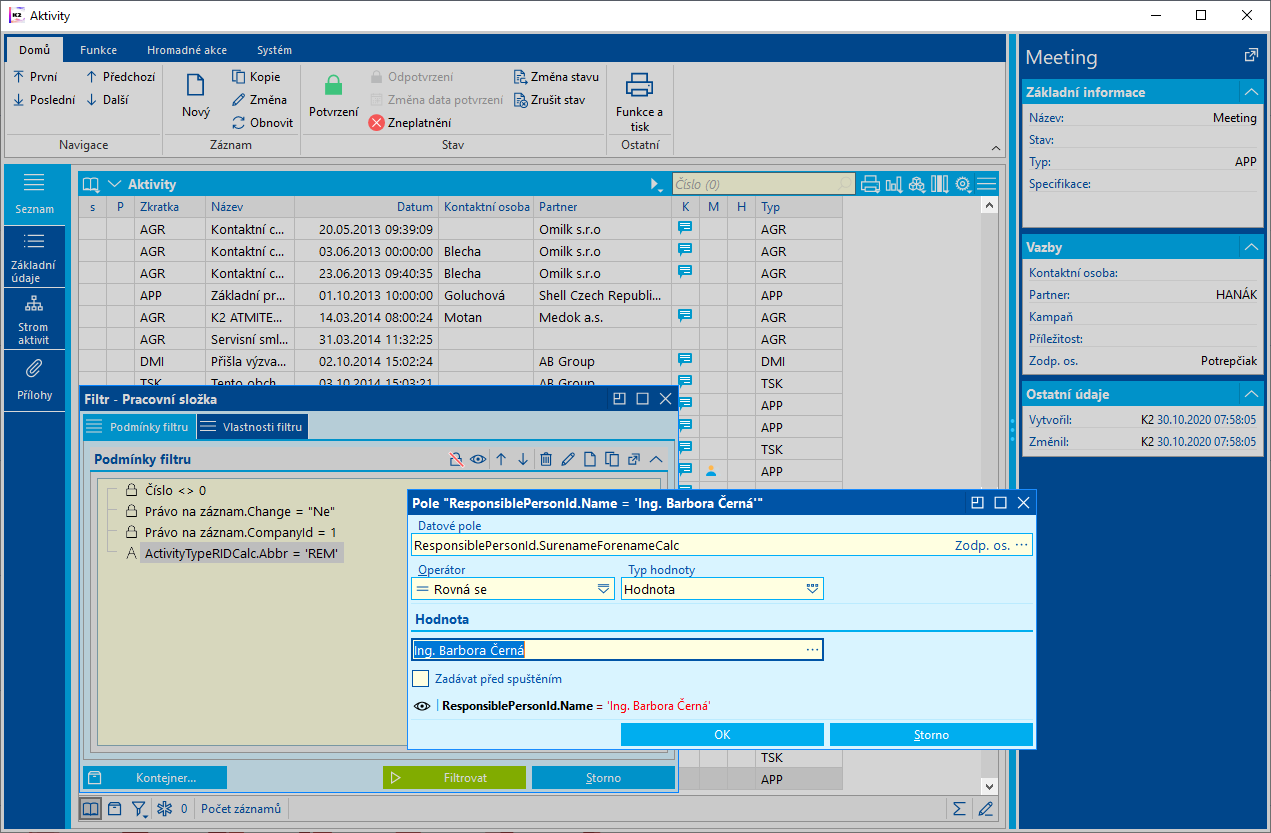The image size is (1271, 833).
Task: Toggle eye icon in Podmínky filtru toolbar
Action: coord(478,459)
